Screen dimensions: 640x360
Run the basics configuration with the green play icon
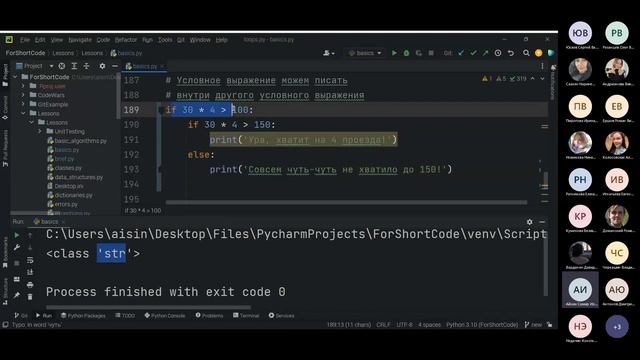pos(394,53)
